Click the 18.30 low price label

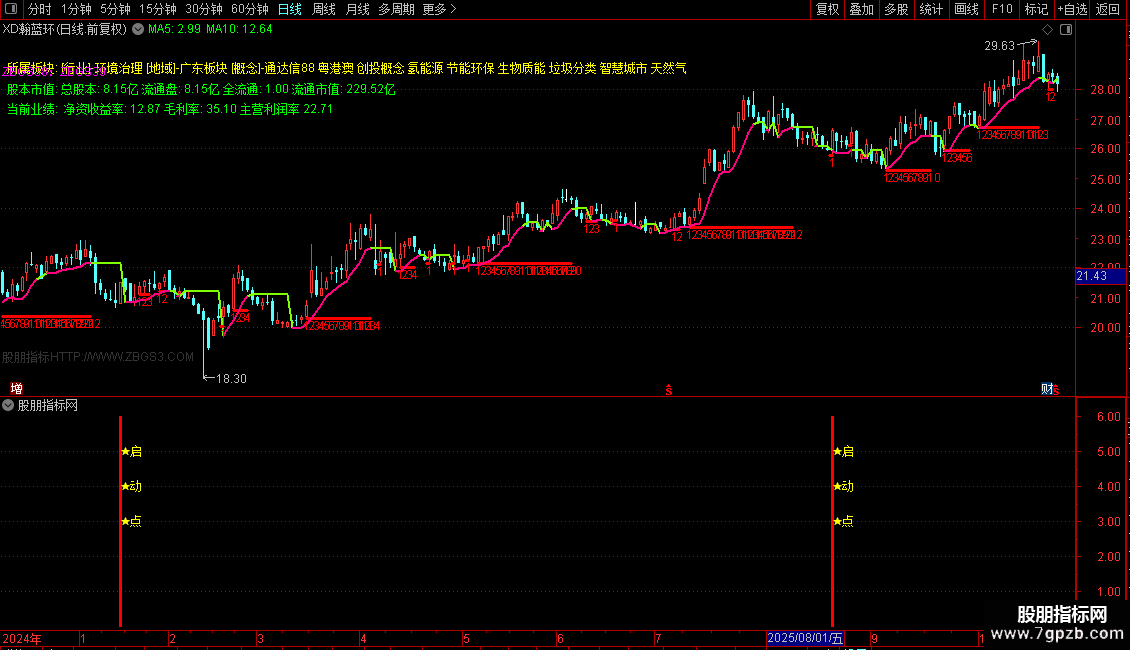pos(231,379)
